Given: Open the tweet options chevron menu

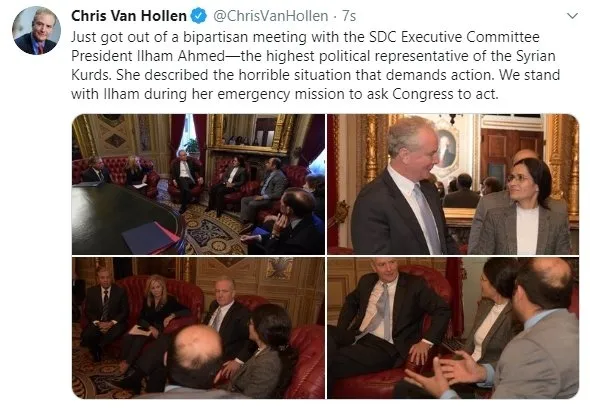Looking at the screenshot, I should coord(572,16).
